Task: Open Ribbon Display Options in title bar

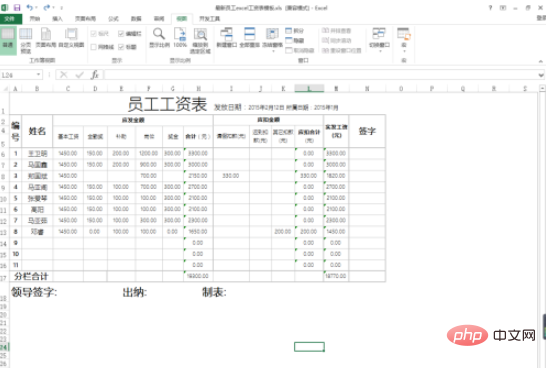Action: (x=503, y=8)
